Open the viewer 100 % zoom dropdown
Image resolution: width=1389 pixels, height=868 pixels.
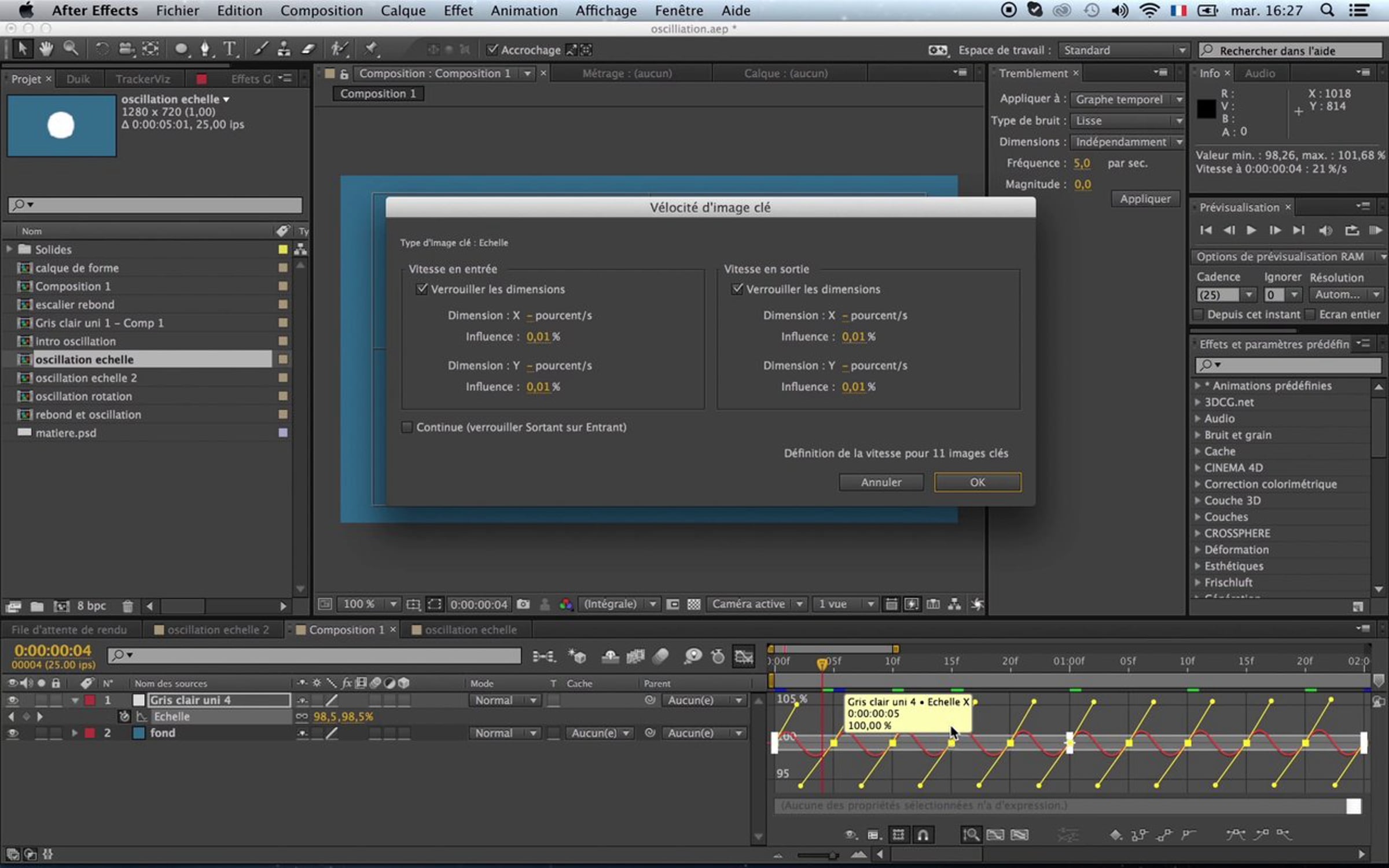point(369,604)
